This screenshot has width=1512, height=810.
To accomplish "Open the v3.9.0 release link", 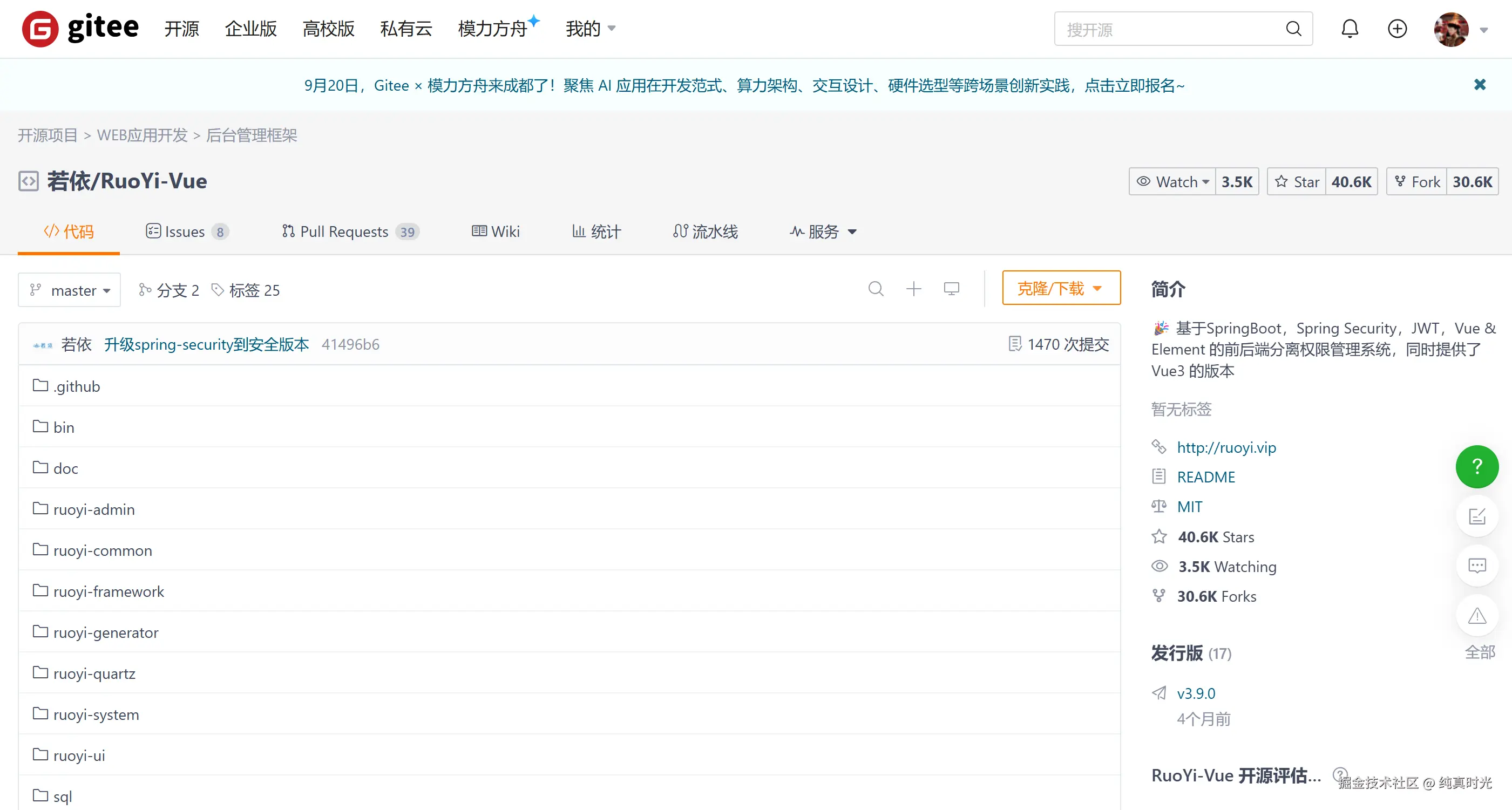I will pos(1196,693).
